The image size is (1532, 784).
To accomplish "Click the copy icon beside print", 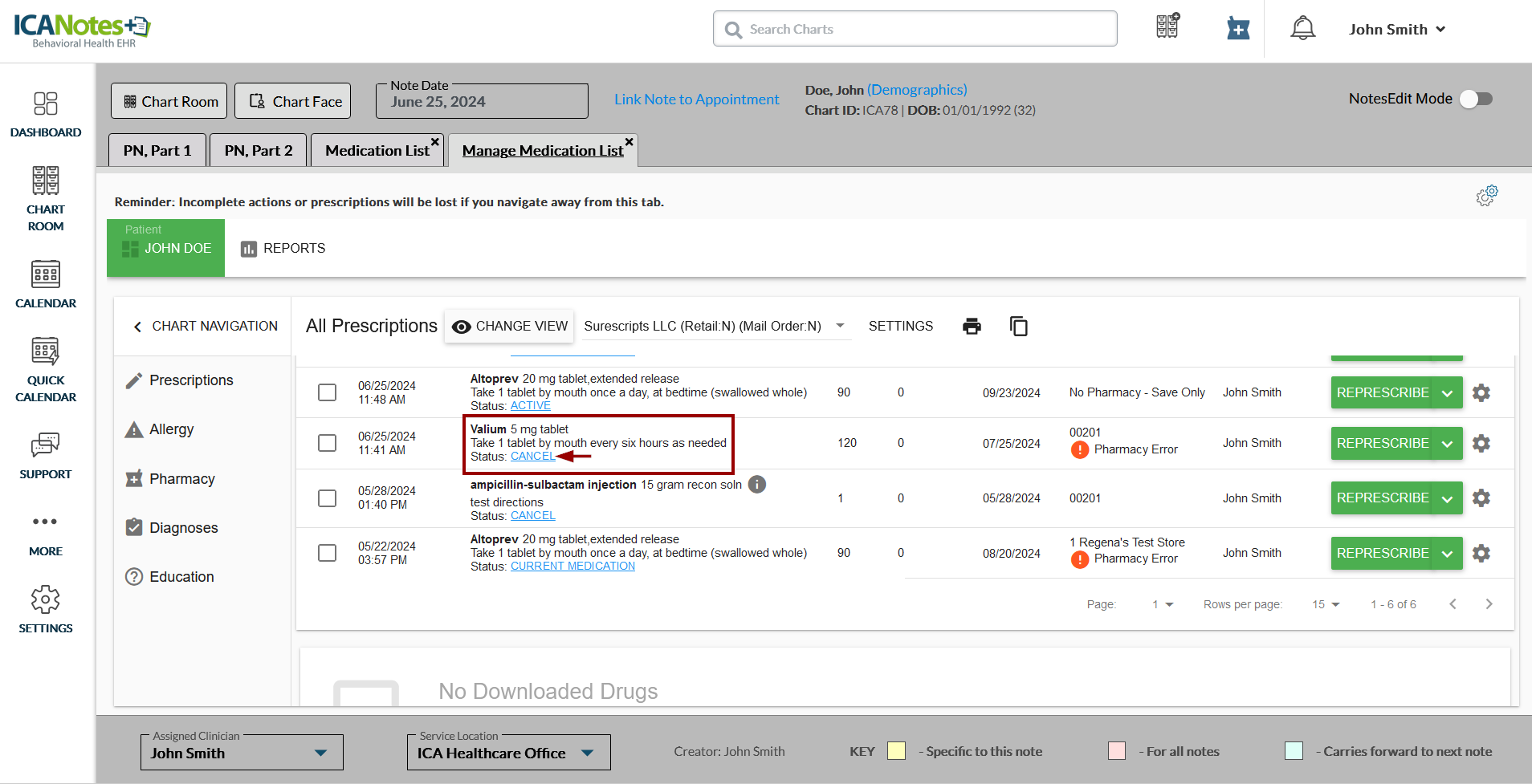I will pos(1018,326).
